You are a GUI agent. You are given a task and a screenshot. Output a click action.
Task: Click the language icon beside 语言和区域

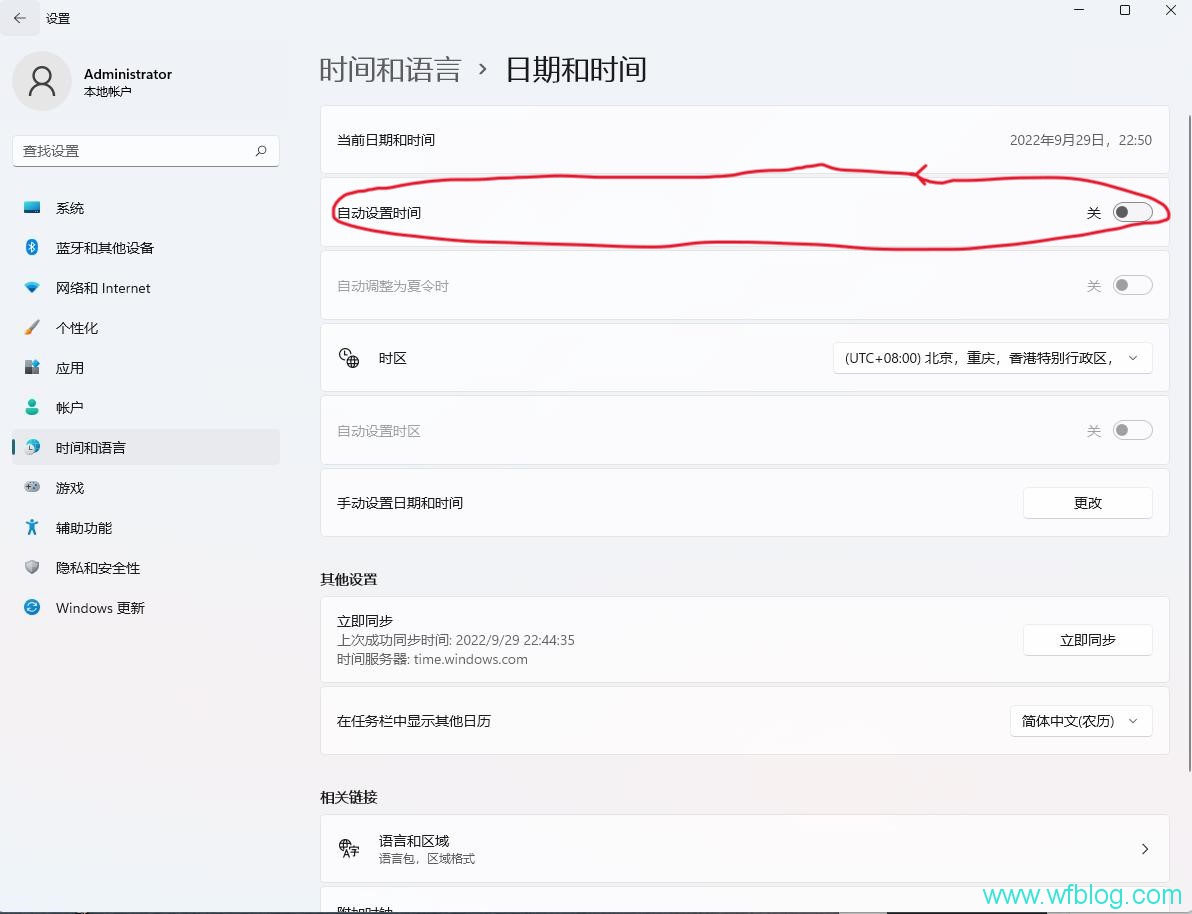[349, 848]
